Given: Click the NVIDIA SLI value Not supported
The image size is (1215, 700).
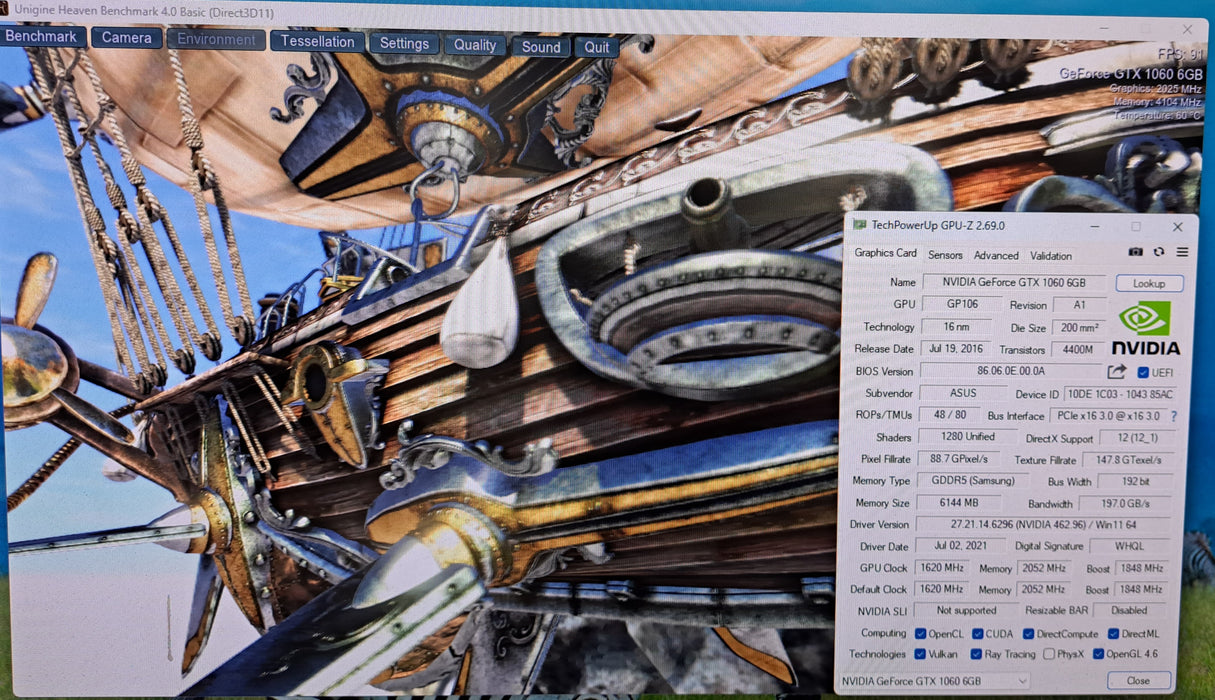Looking at the screenshot, I should tap(967, 610).
